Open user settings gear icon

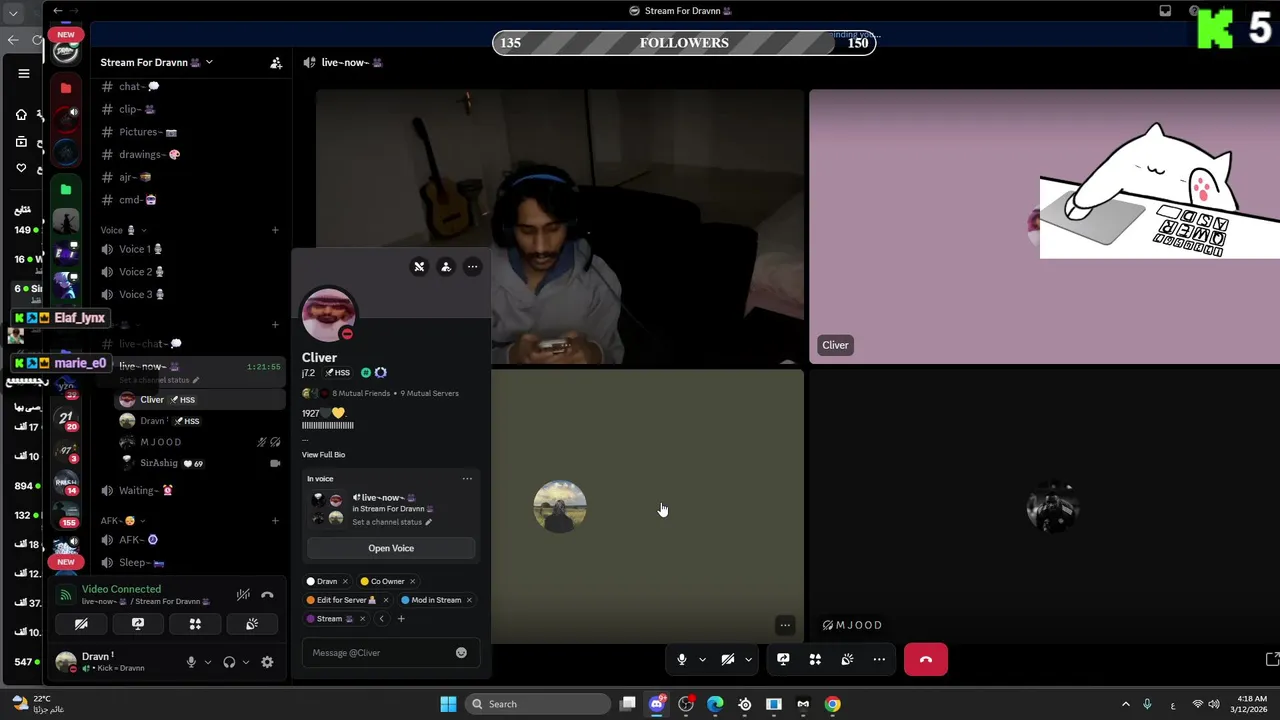[267, 662]
